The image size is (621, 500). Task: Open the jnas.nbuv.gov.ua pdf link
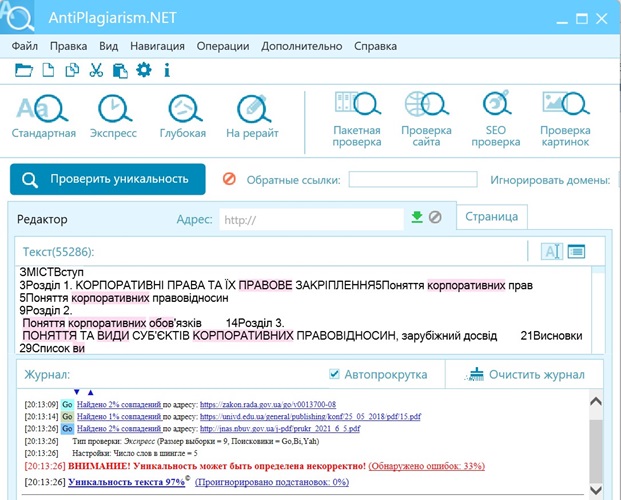(x=280, y=428)
